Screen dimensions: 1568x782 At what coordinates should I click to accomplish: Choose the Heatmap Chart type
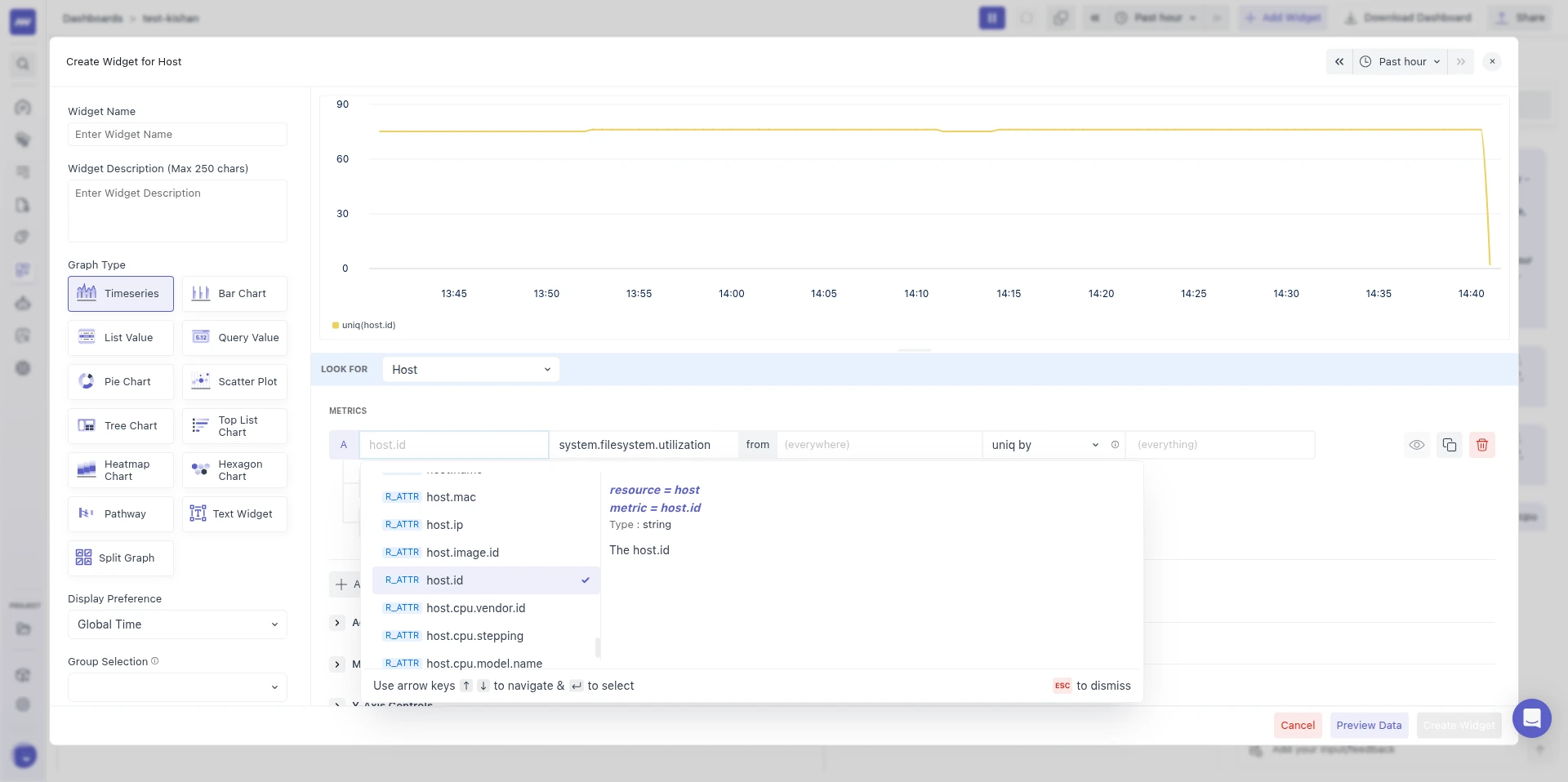point(121,470)
